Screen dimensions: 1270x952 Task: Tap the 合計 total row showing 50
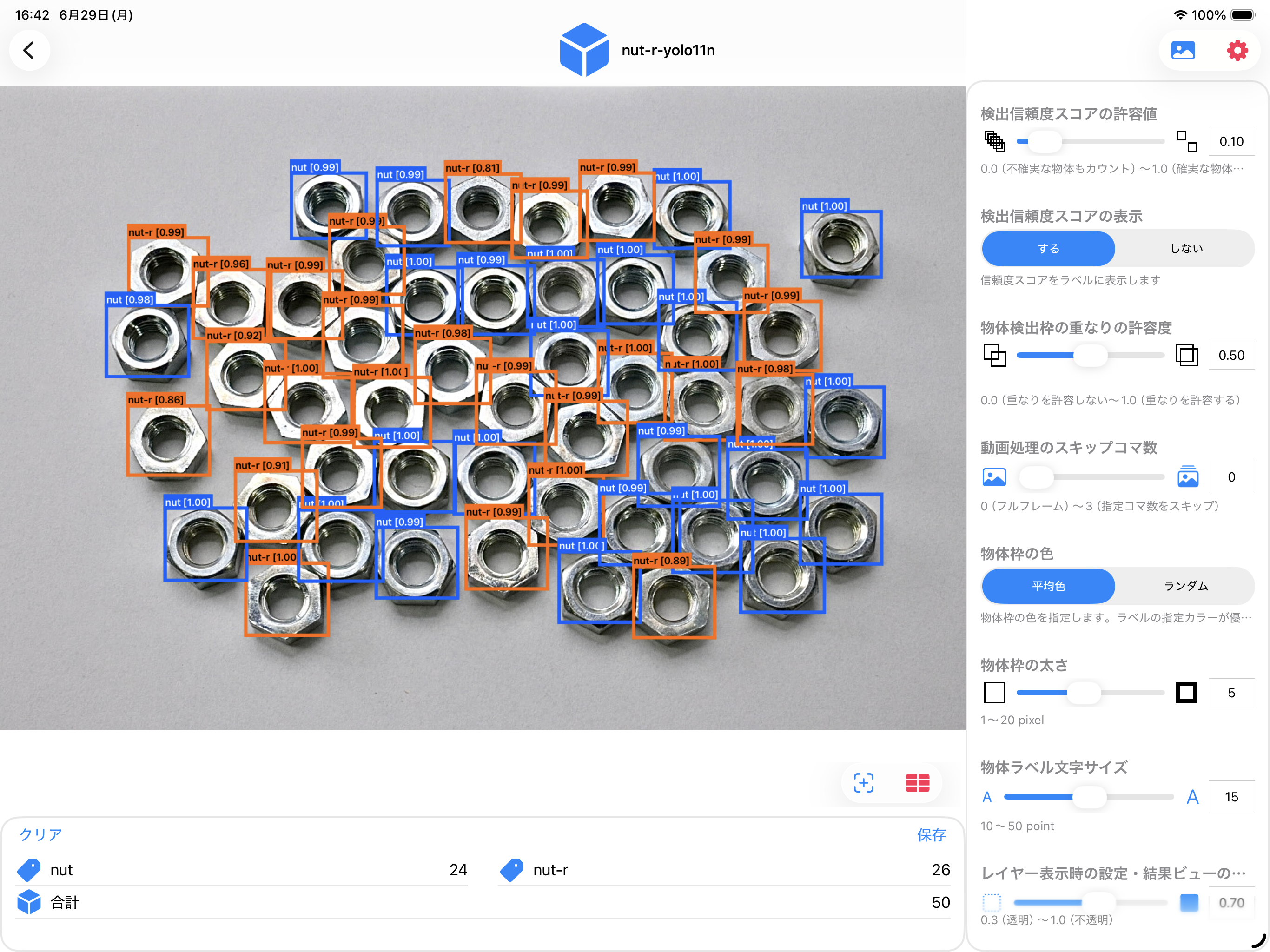click(x=483, y=902)
